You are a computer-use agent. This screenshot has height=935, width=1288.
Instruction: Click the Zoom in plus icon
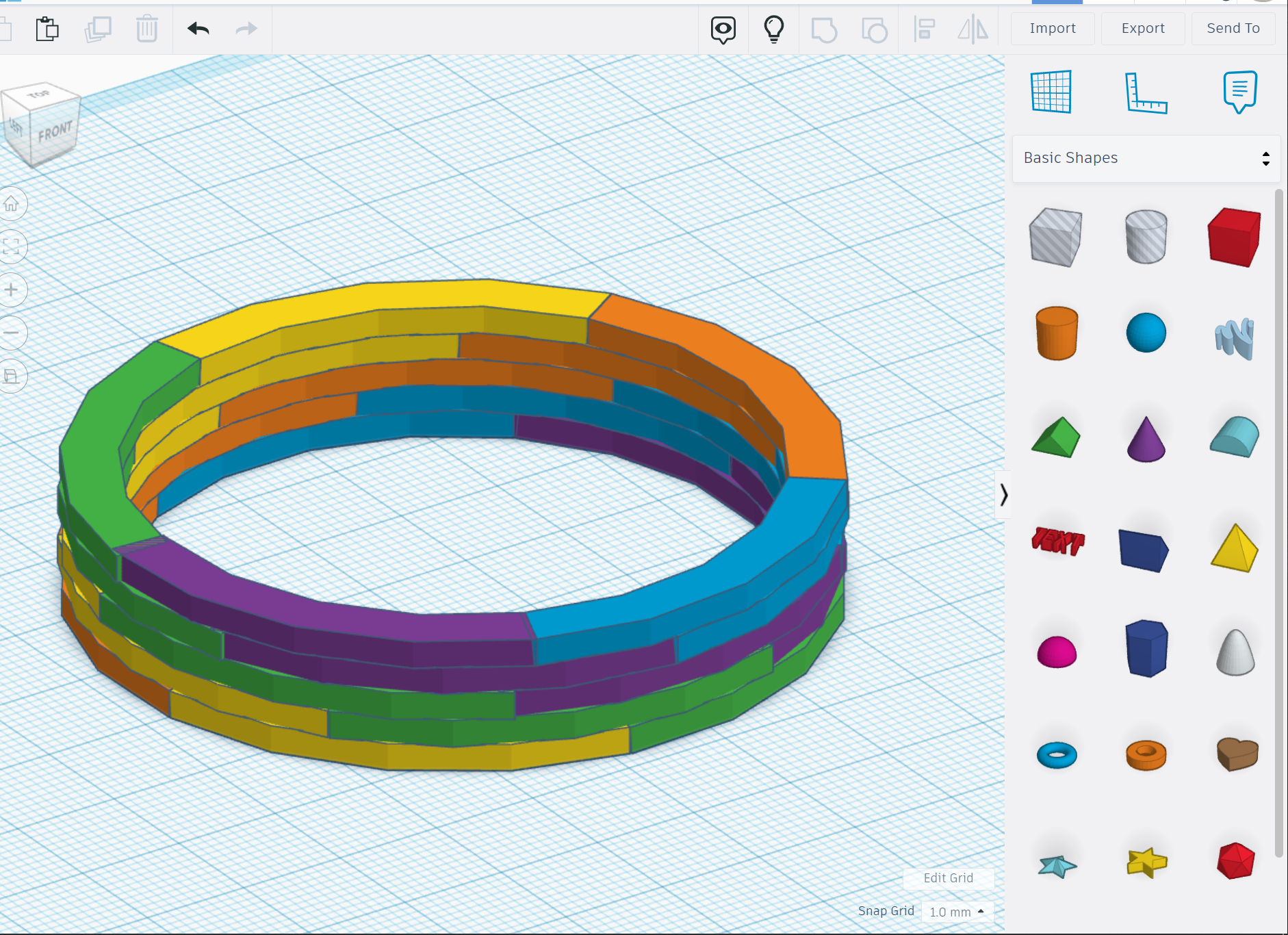click(12, 290)
